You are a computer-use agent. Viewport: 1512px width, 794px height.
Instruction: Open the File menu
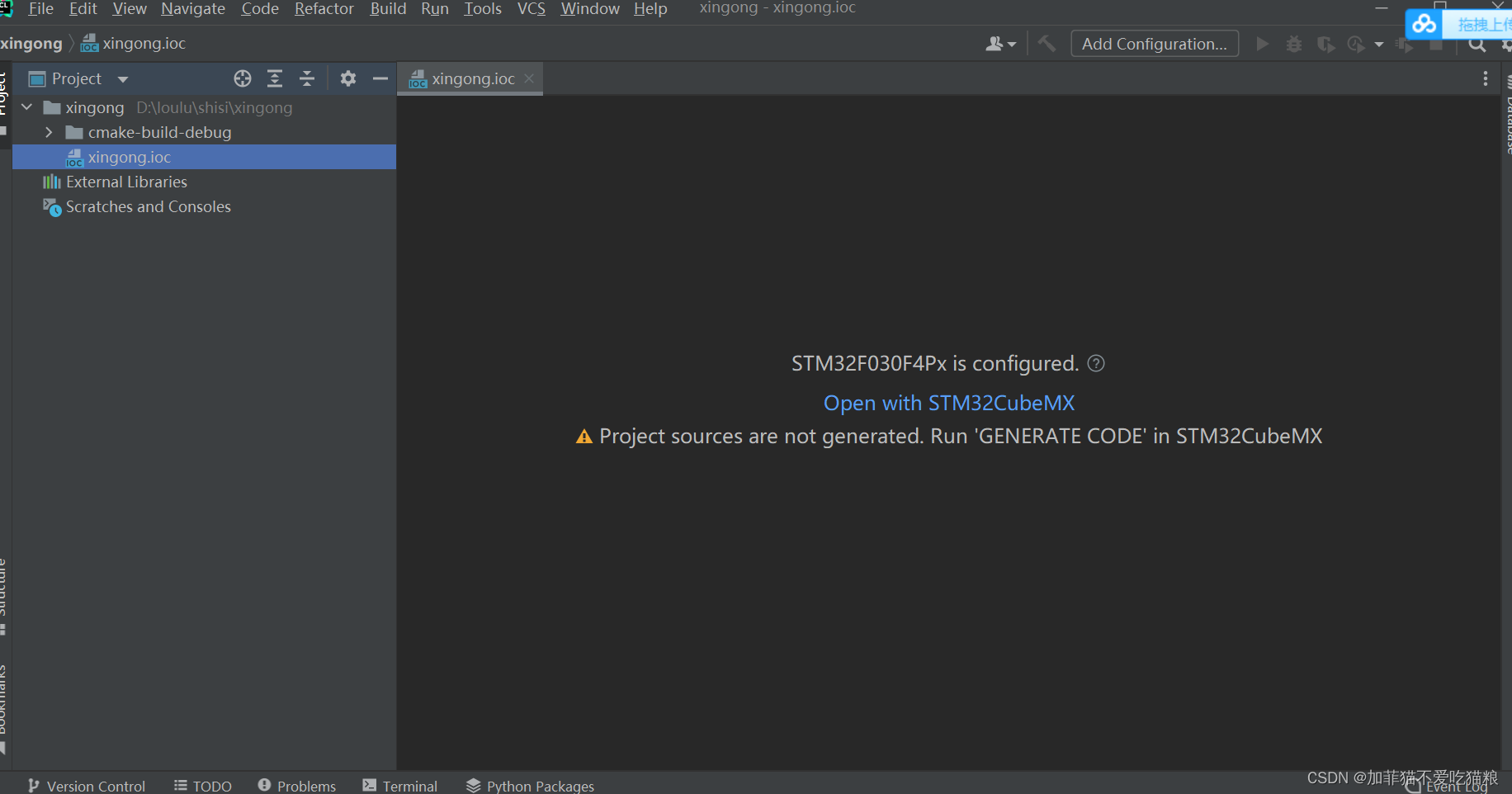point(40,9)
